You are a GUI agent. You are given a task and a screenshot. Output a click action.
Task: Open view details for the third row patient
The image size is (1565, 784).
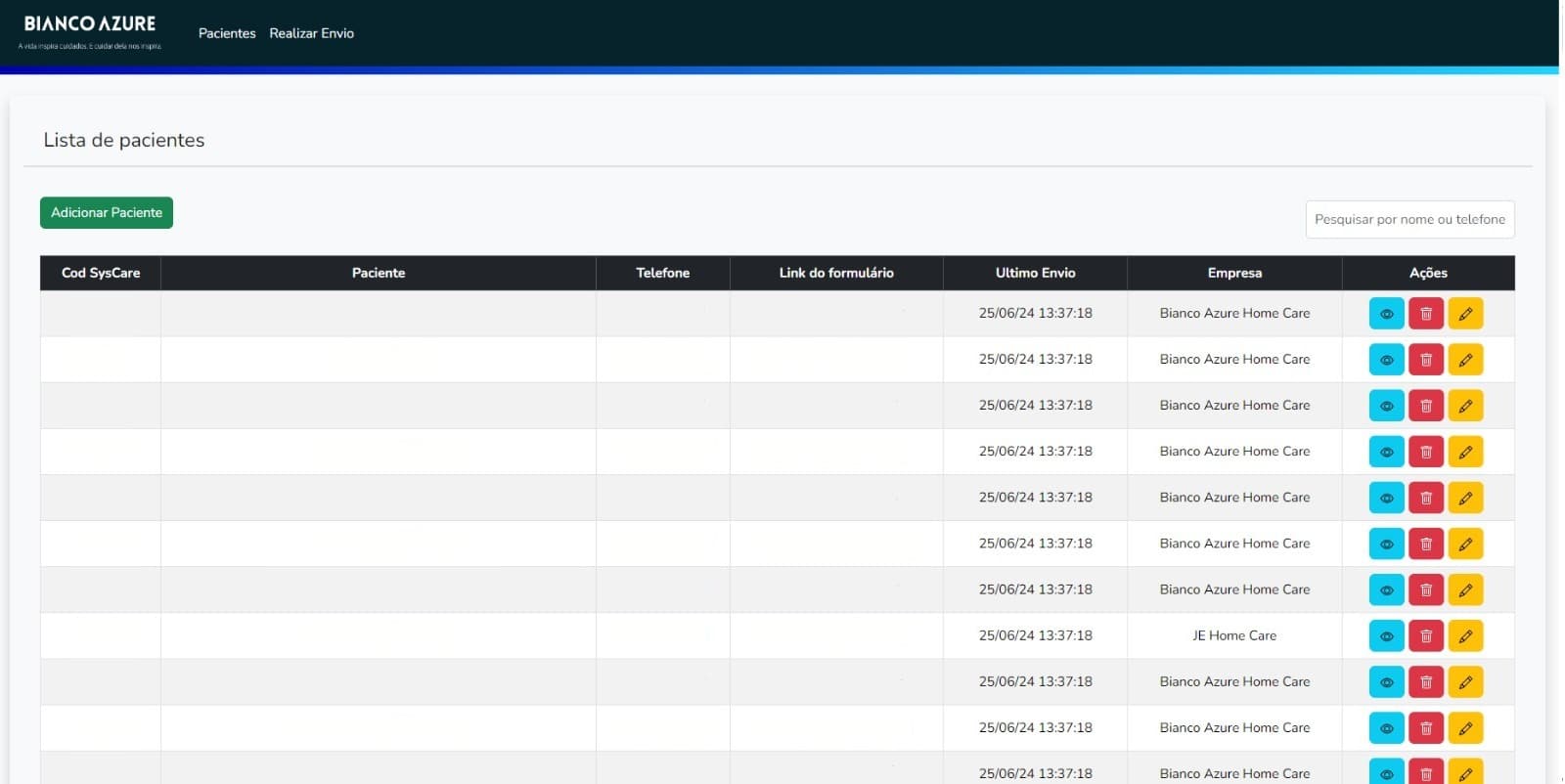pos(1386,406)
